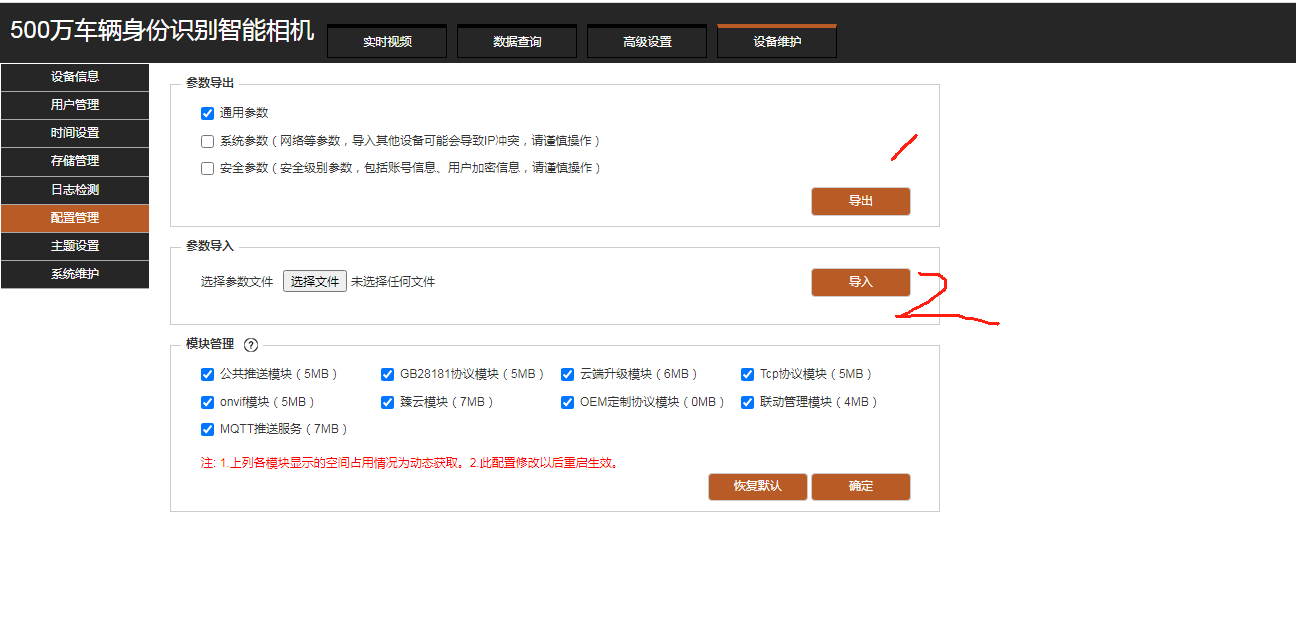Click the 500万车辆身份识别智能相机 title

click(x=162, y=30)
